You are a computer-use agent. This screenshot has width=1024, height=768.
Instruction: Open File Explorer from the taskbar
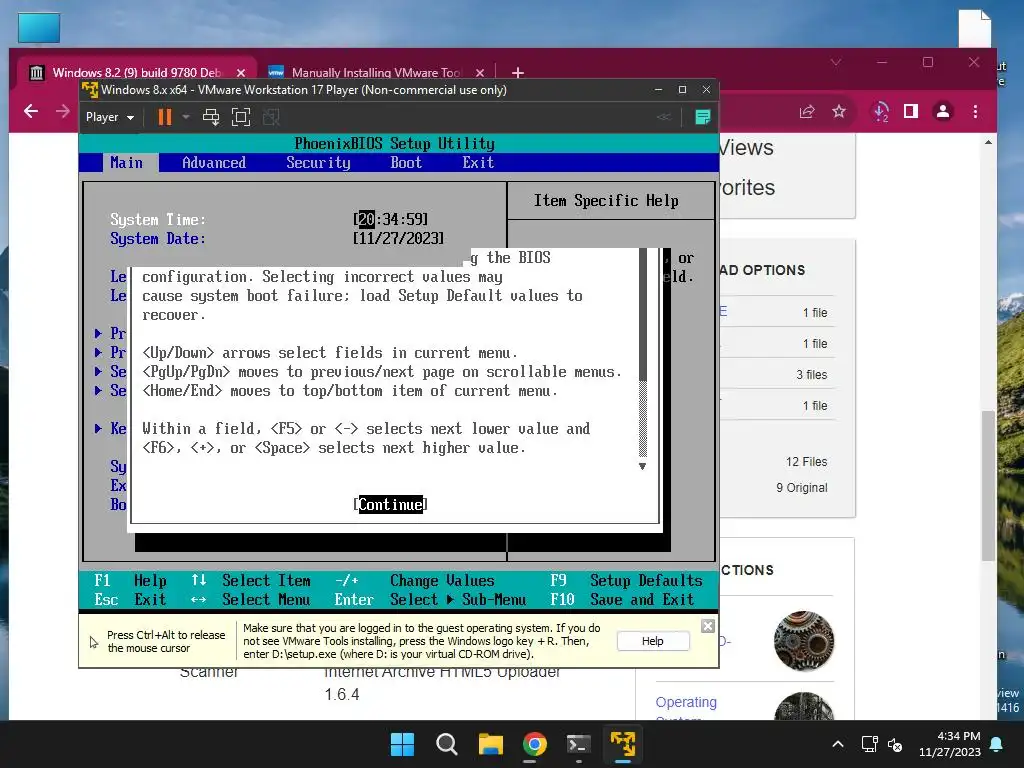click(490, 744)
